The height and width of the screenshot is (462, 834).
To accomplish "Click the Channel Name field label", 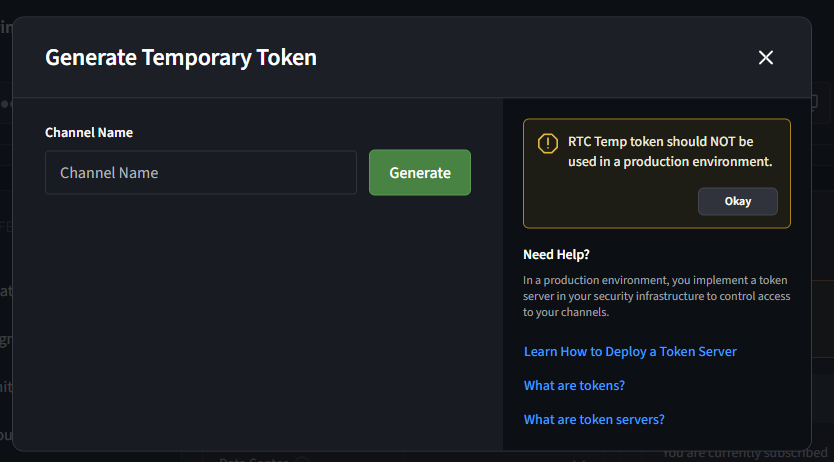I will tap(89, 133).
